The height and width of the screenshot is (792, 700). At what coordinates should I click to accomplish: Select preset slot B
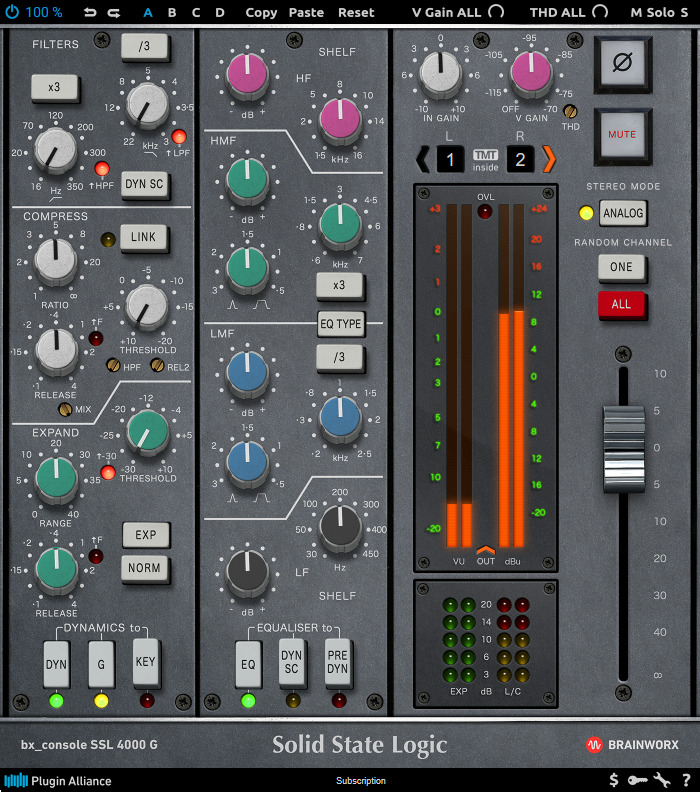click(172, 13)
